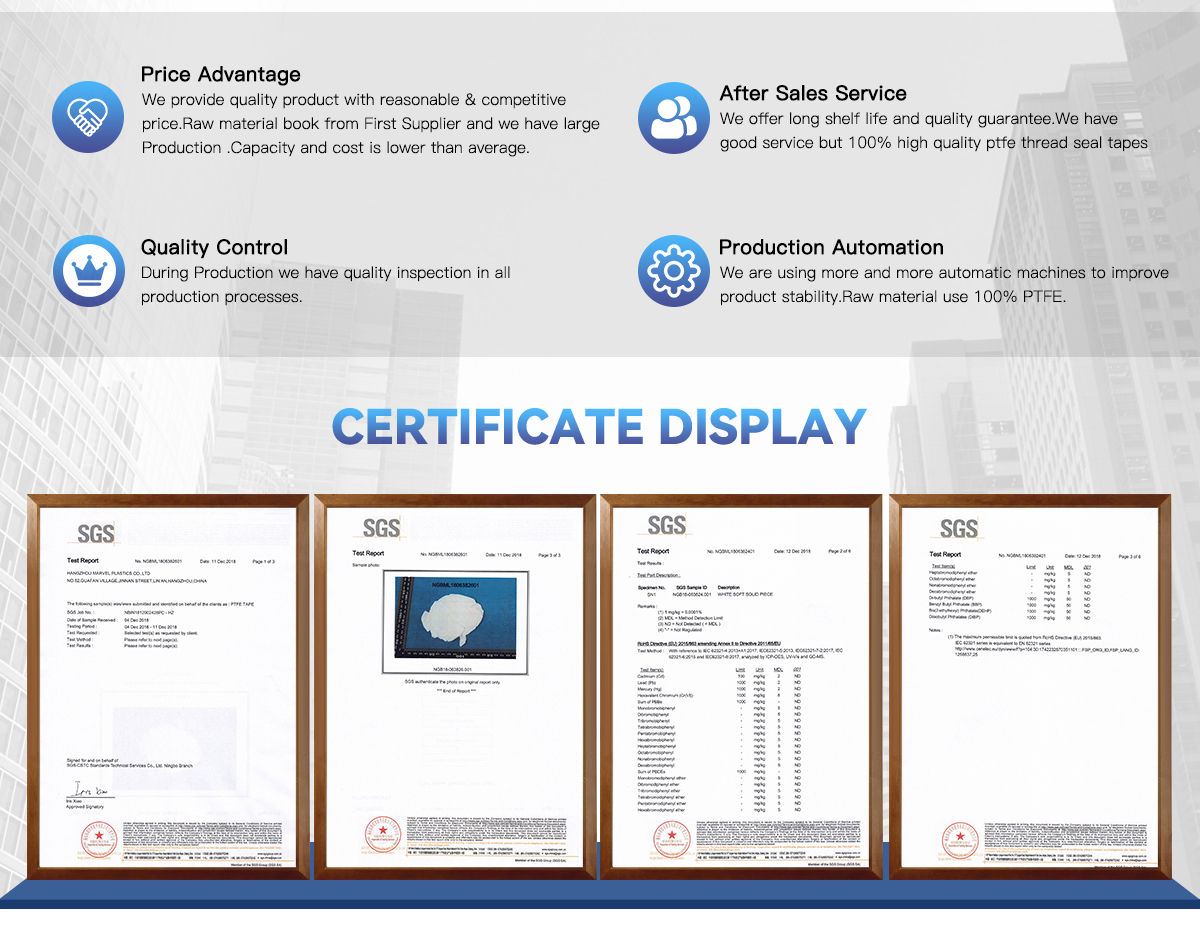The height and width of the screenshot is (929, 1200).
Task: Click the gear Production Automation icon
Action: click(x=673, y=271)
